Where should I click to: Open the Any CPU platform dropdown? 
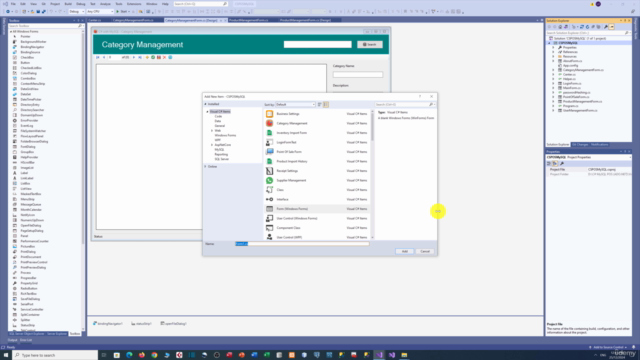pyautogui.click(x=100, y=11)
